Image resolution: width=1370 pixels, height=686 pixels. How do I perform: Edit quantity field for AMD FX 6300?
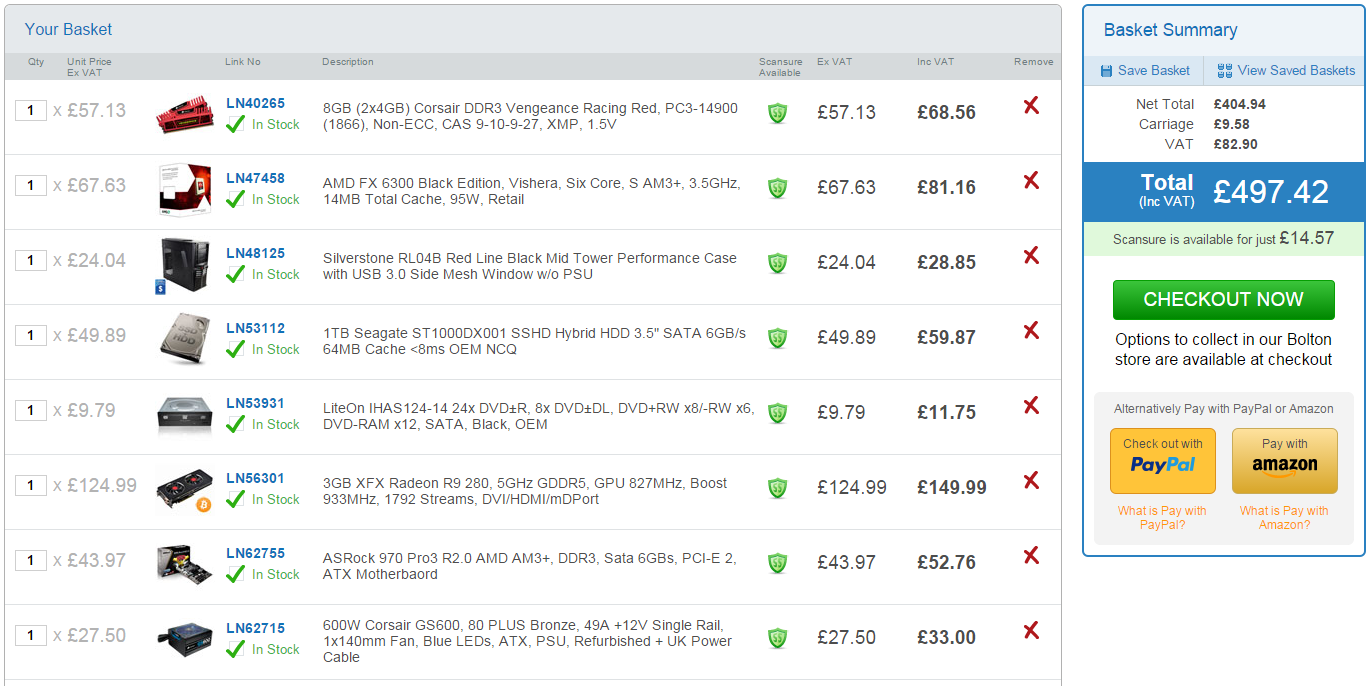(x=31, y=185)
